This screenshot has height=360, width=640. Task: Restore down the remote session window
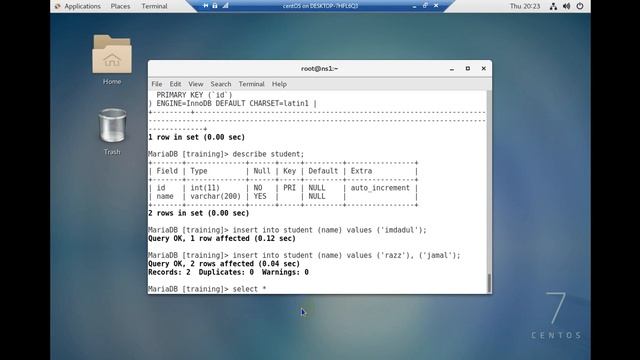(425, 6)
